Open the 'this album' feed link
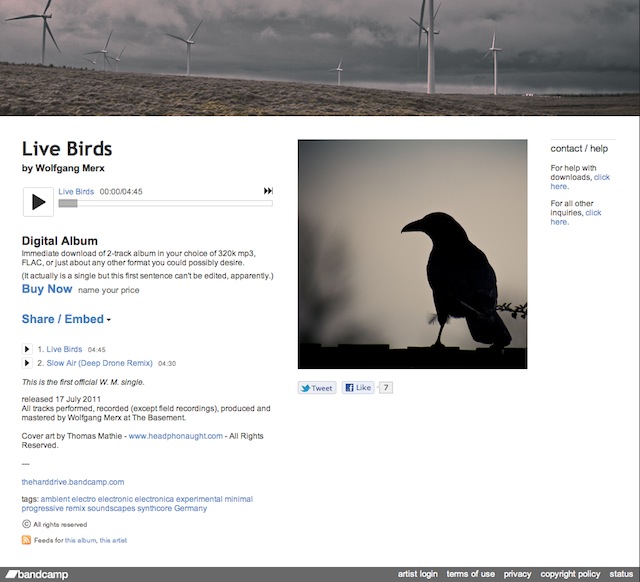 [80, 540]
